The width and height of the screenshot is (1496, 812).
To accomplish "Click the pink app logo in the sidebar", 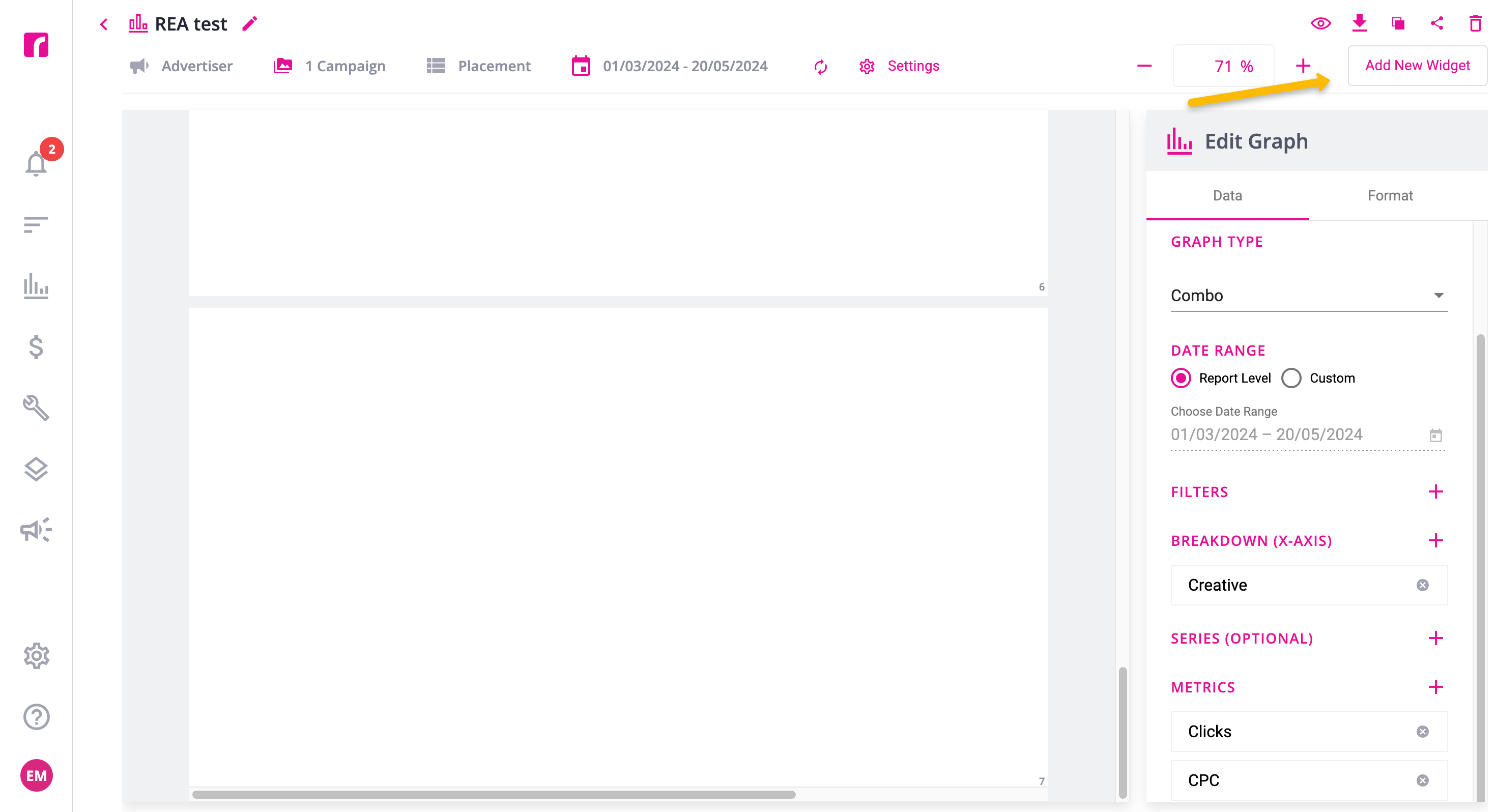I will 36,45.
